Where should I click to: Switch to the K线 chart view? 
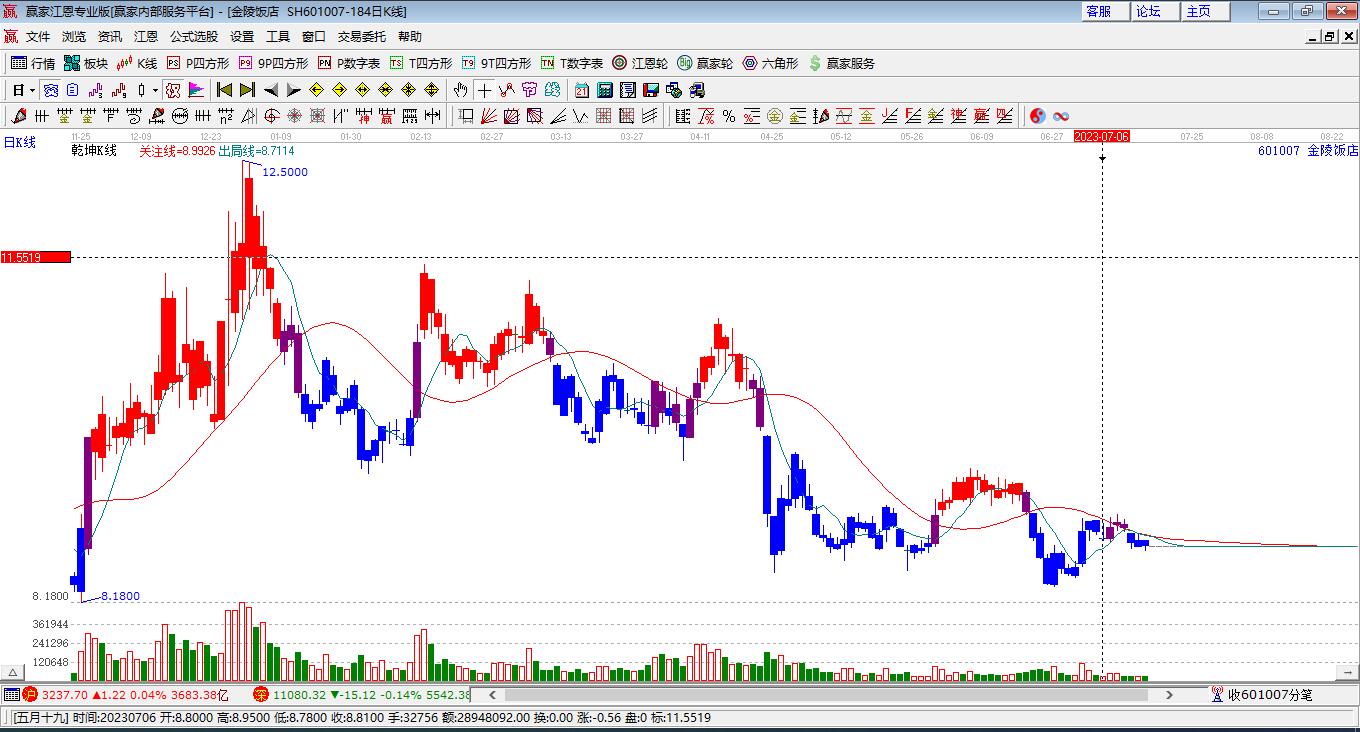coord(138,63)
